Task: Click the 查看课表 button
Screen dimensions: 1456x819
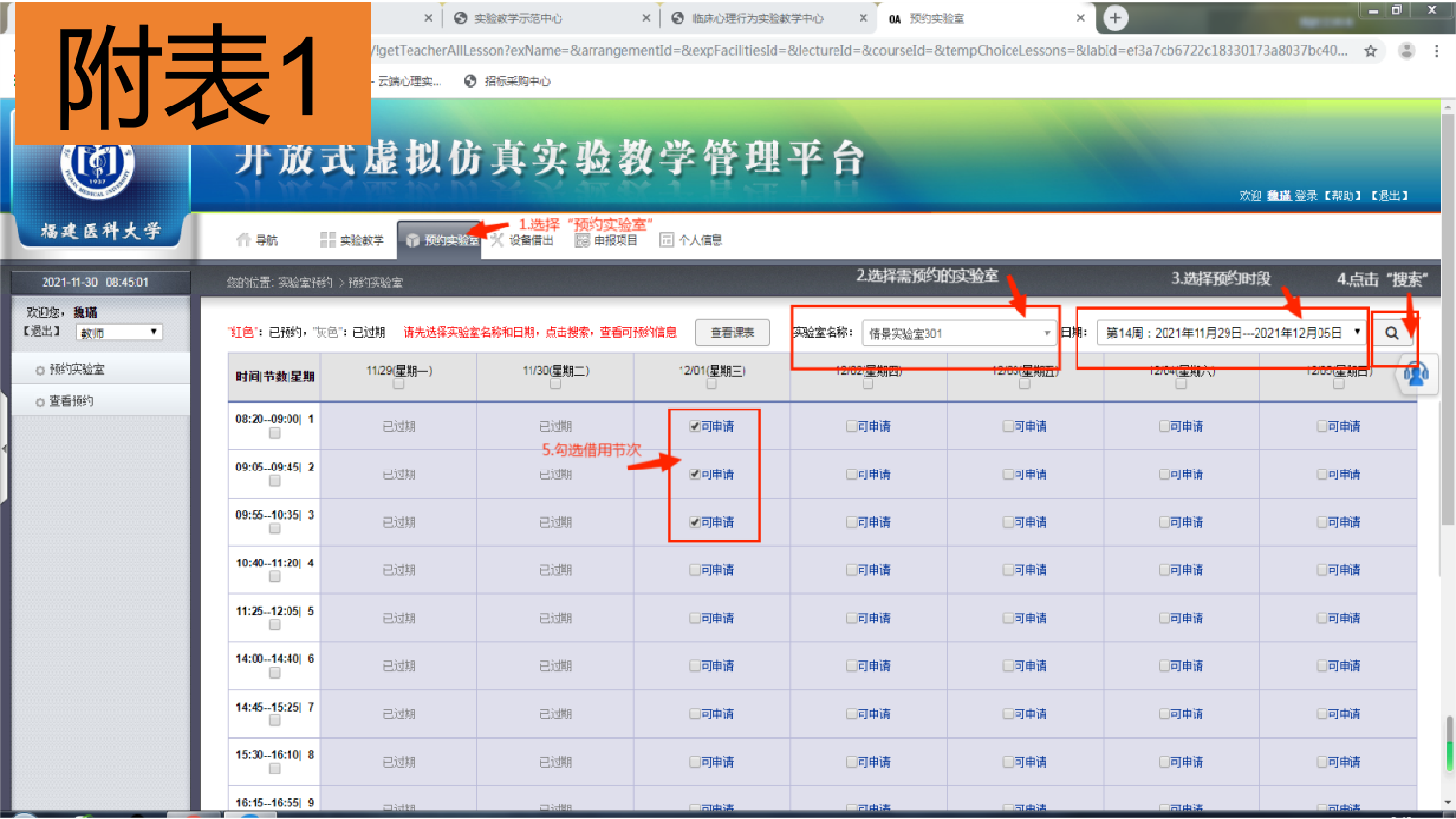Action: pos(732,332)
